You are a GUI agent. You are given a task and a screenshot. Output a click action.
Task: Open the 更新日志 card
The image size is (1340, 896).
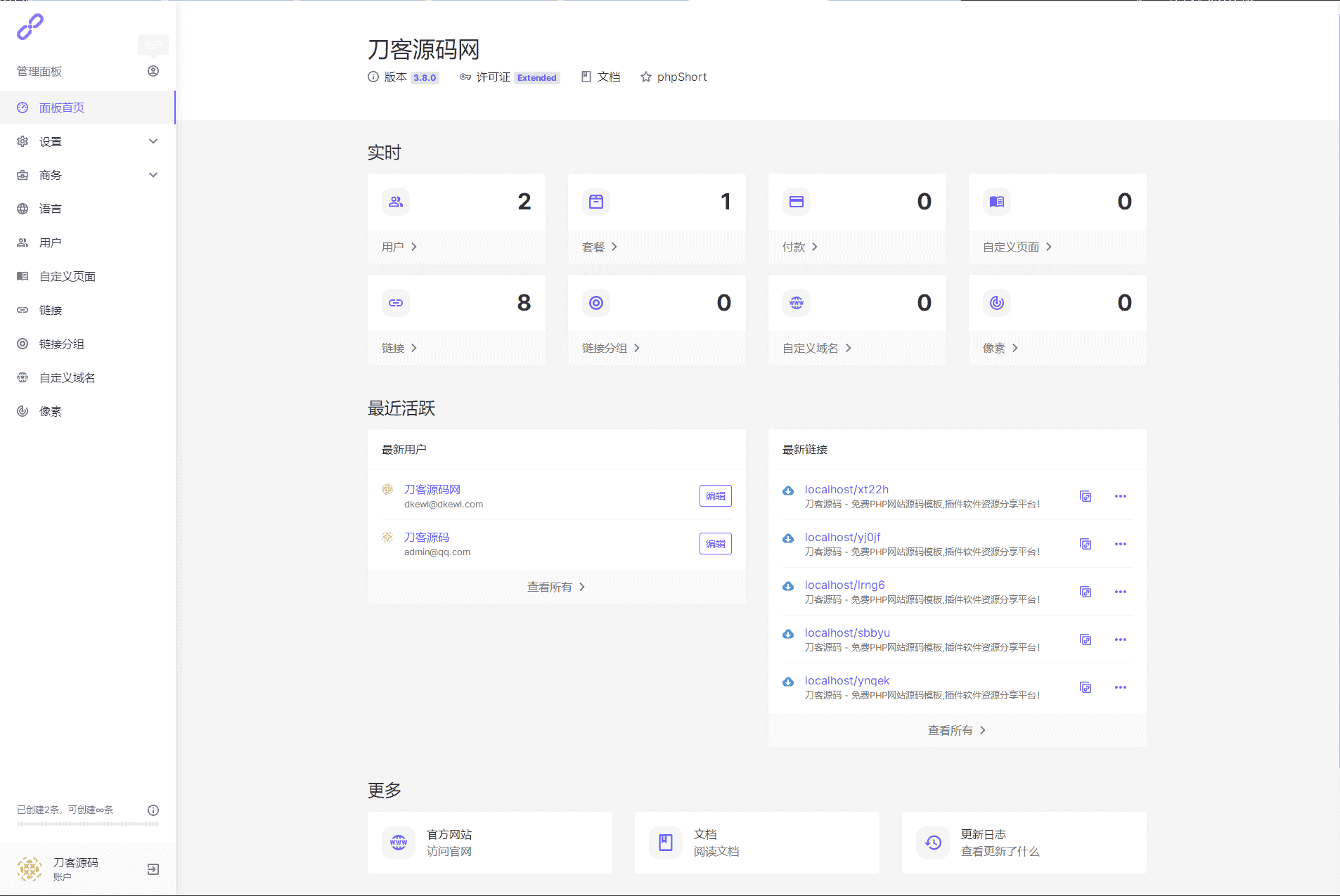(x=1024, y=843)
